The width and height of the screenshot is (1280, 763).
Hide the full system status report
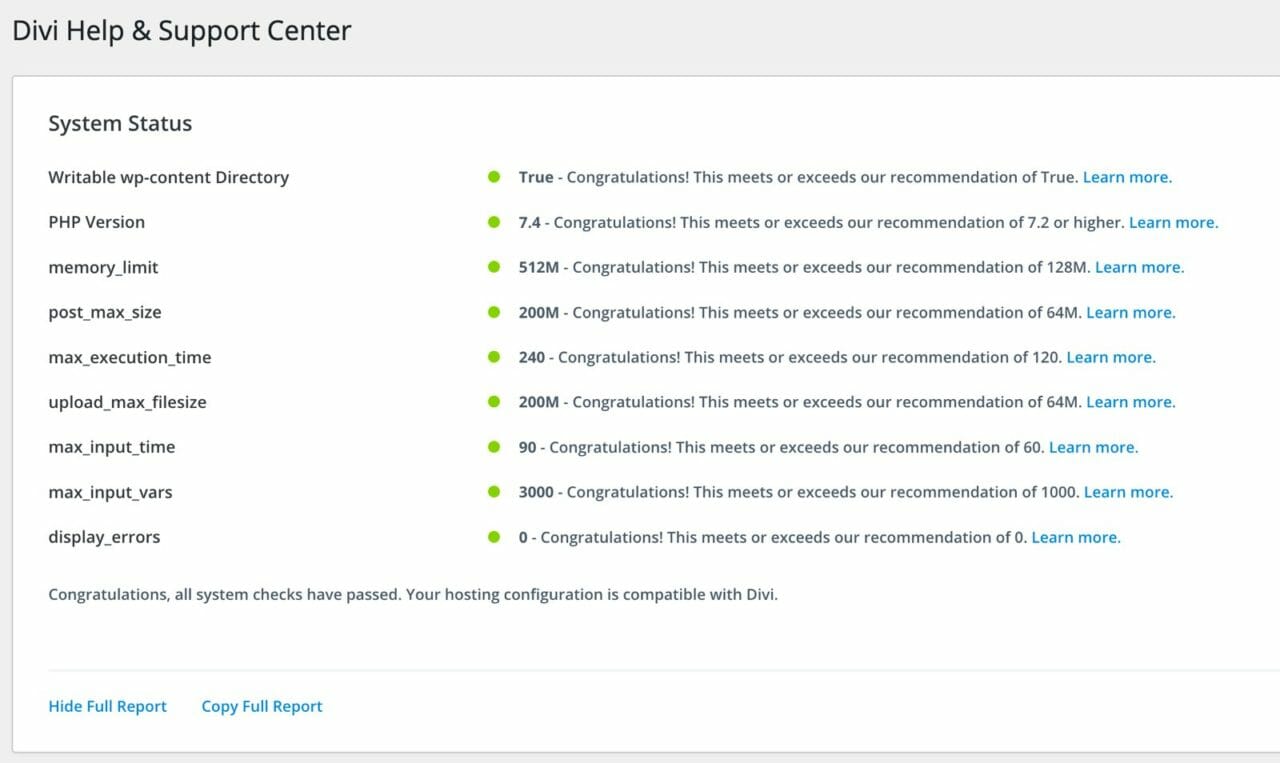[x=107, y=706]
